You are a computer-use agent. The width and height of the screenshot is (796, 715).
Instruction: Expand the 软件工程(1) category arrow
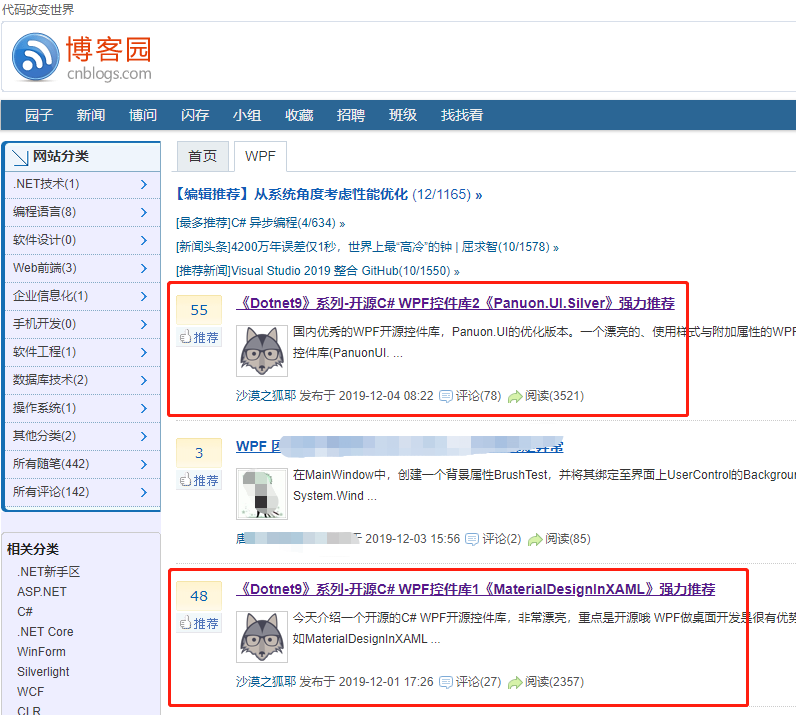[x=144, y=352]
